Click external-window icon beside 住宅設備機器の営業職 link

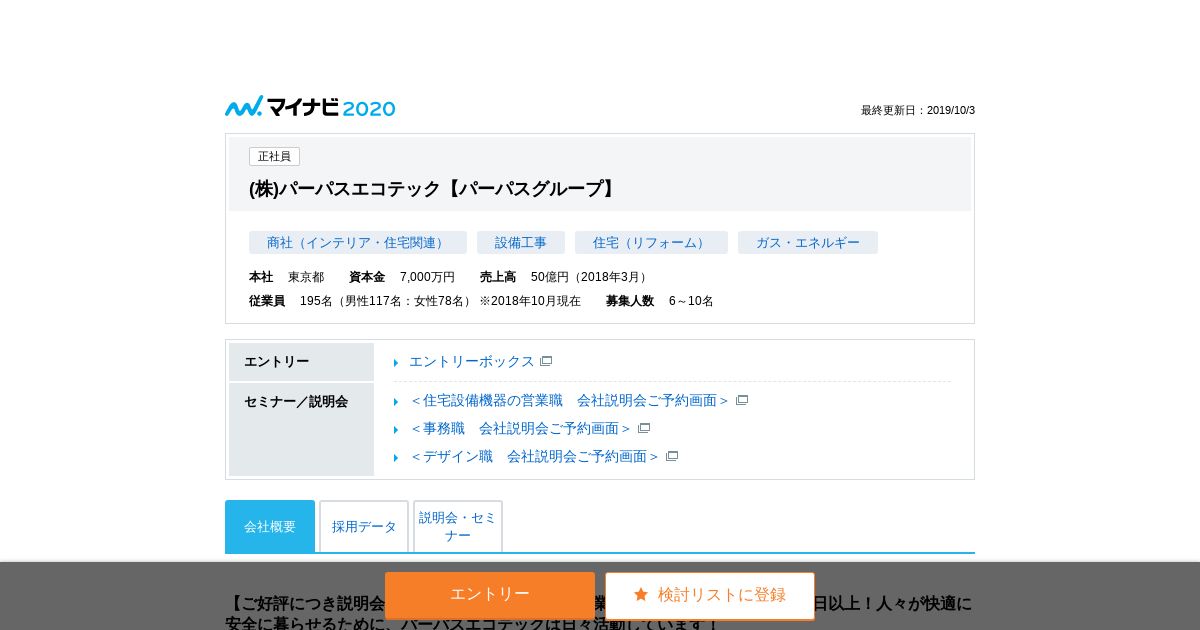742,400
